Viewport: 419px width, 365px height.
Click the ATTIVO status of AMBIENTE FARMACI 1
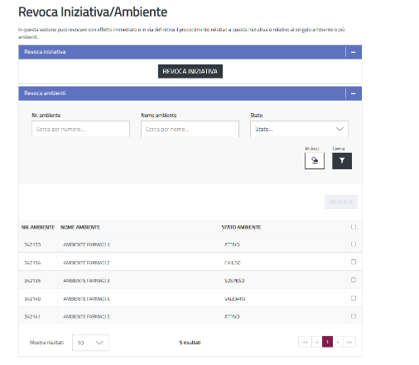(x=232, y=245)
